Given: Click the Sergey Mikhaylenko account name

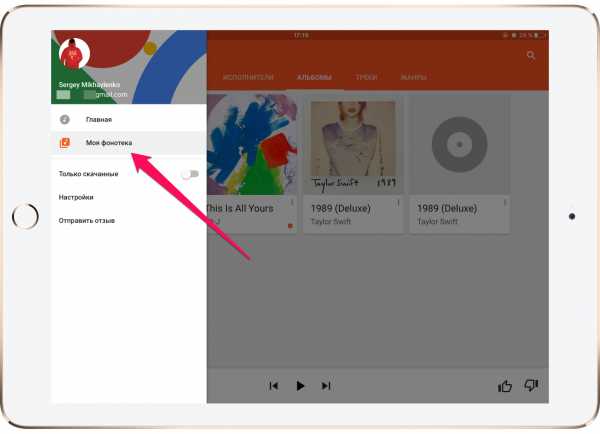Looking at the screenshot, I should coord(89,85).
